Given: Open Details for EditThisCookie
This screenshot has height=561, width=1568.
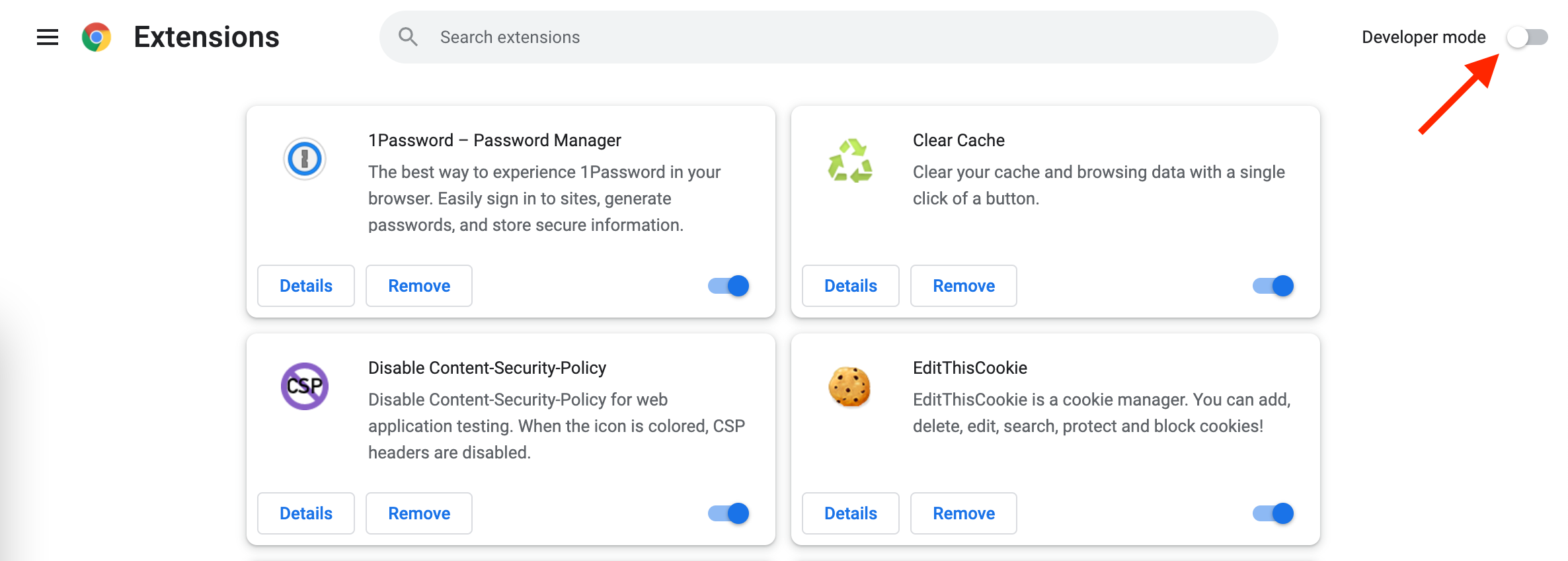Looking at the screenshot, I should point(851,513).
